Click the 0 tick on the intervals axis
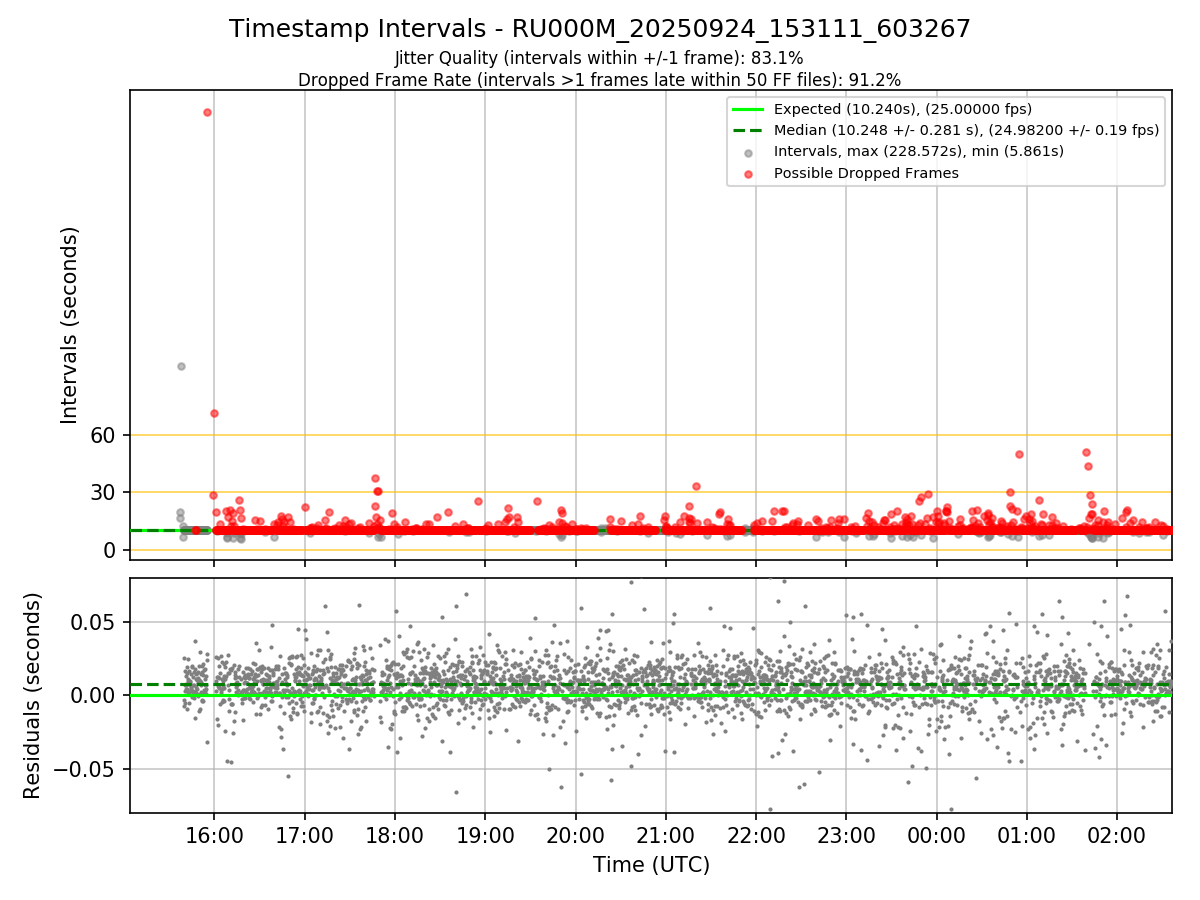Image resolution: width=1200 pixels, height=900 pixels. click(x=112, y=550)
